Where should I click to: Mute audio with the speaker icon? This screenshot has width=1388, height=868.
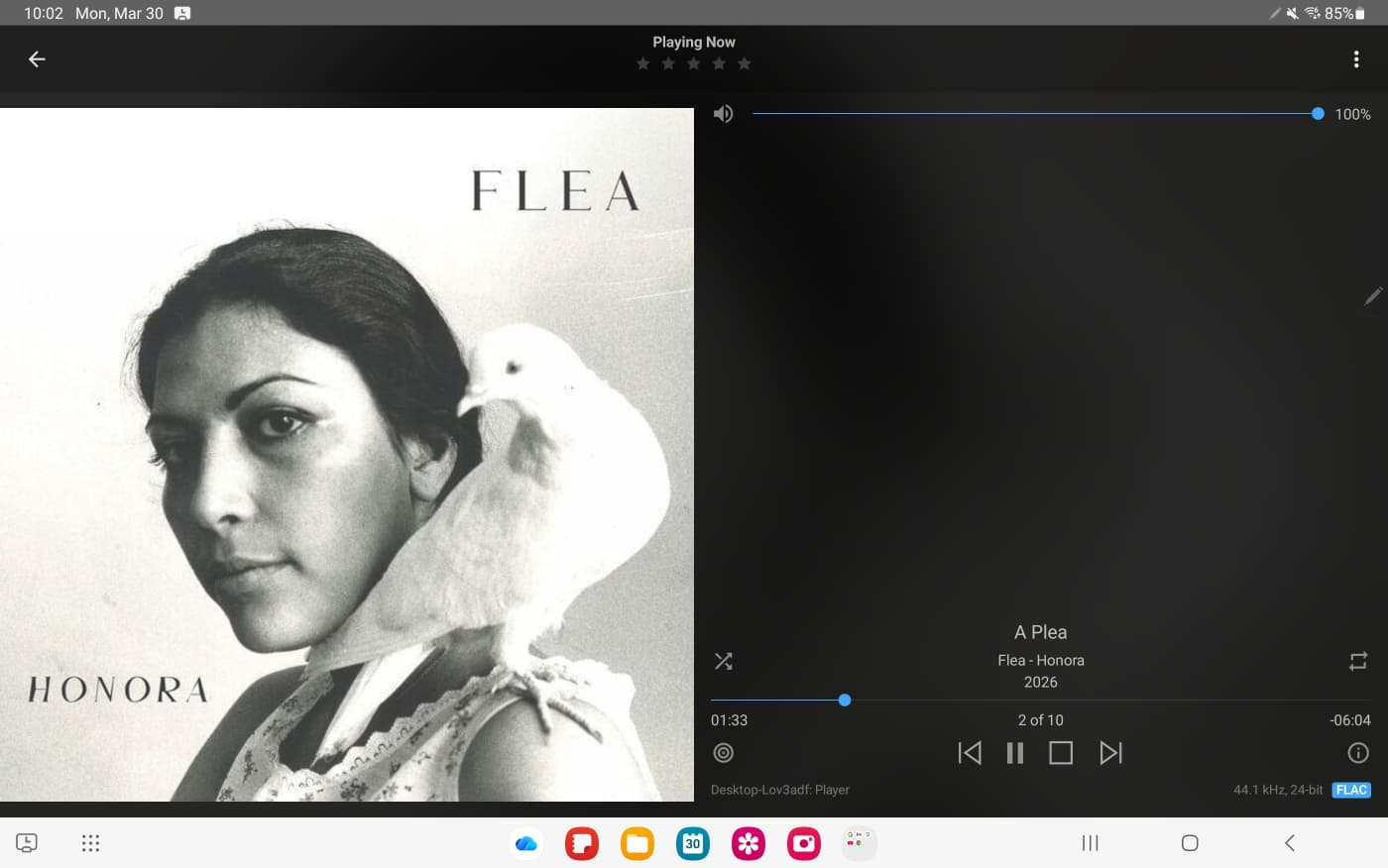click(x=724, y=114)
